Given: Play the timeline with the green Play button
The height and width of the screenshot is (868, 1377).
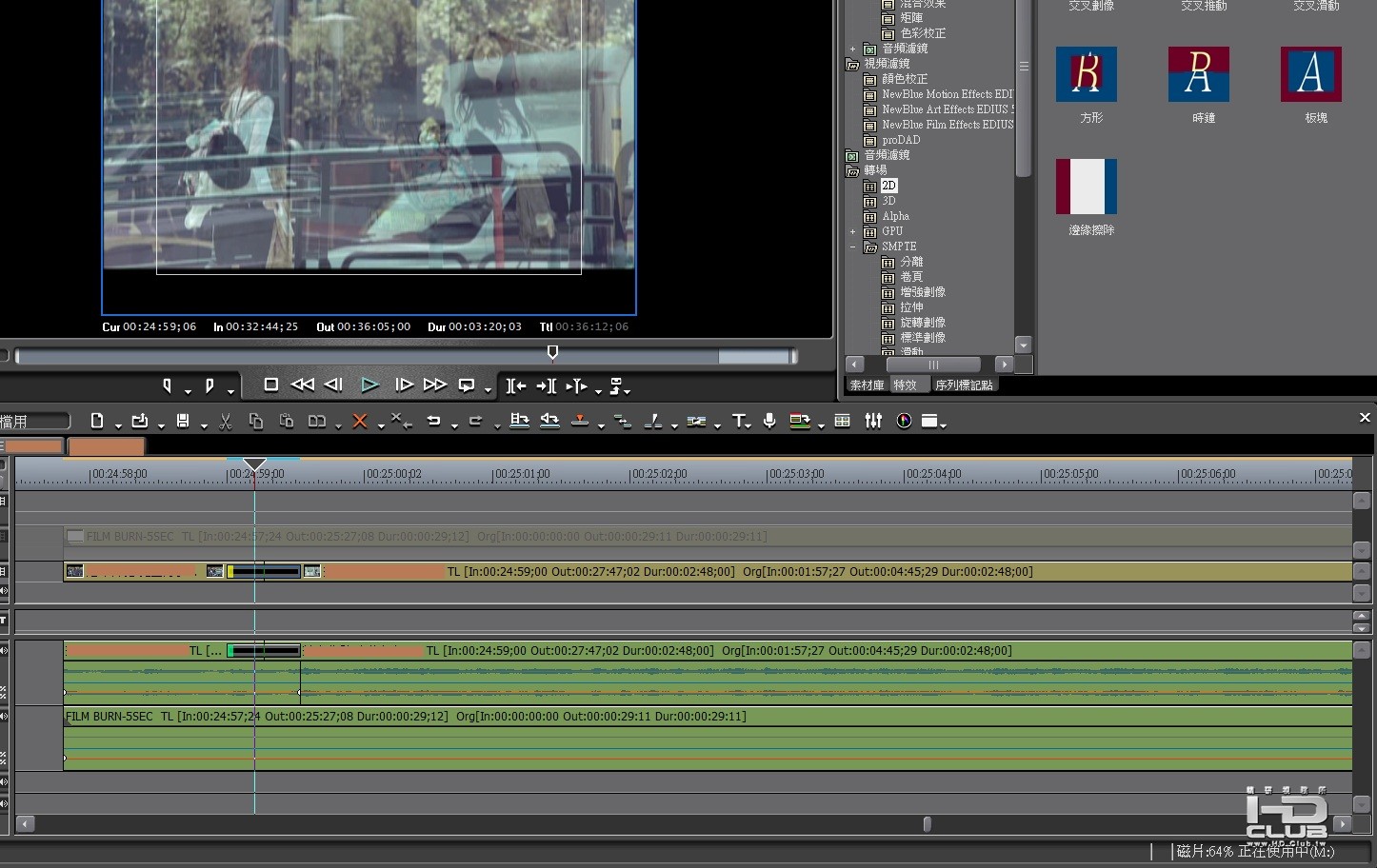Looking at the screenshot, I should click(369, 385).
